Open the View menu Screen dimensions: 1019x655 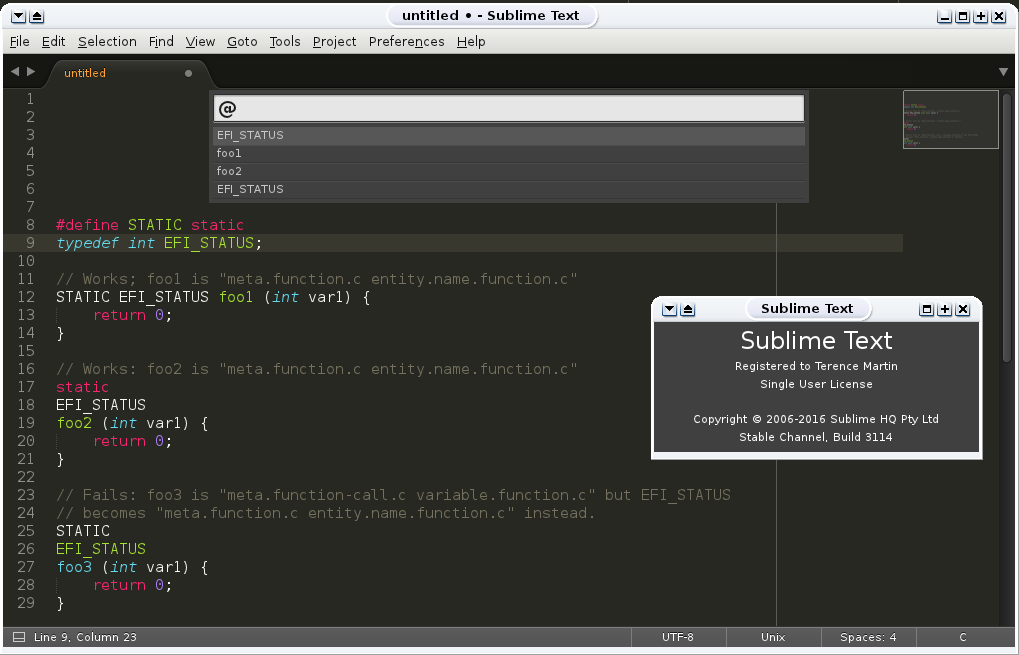[x=200, y=42]
